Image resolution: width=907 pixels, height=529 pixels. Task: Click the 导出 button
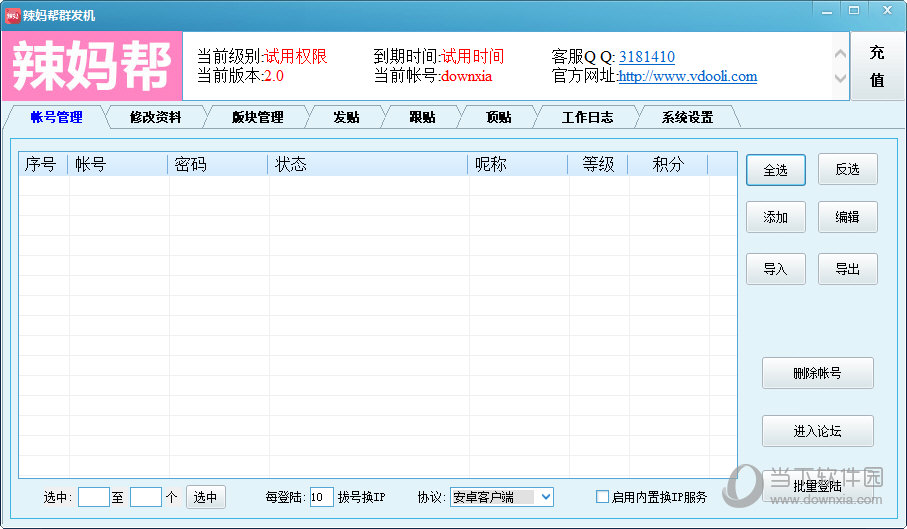point(847,269)
